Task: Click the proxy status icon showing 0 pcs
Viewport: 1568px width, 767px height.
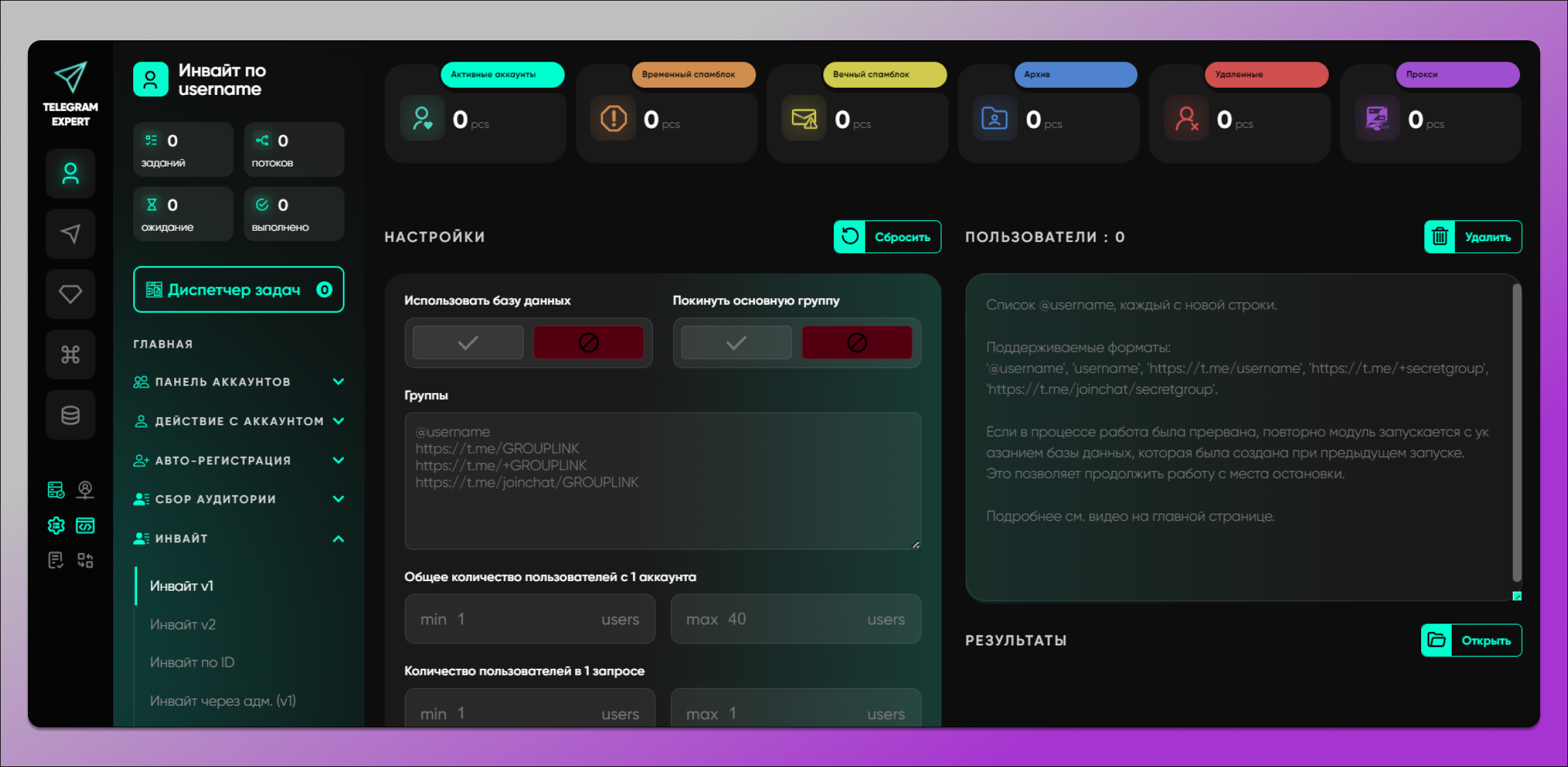Action: 1378,118
